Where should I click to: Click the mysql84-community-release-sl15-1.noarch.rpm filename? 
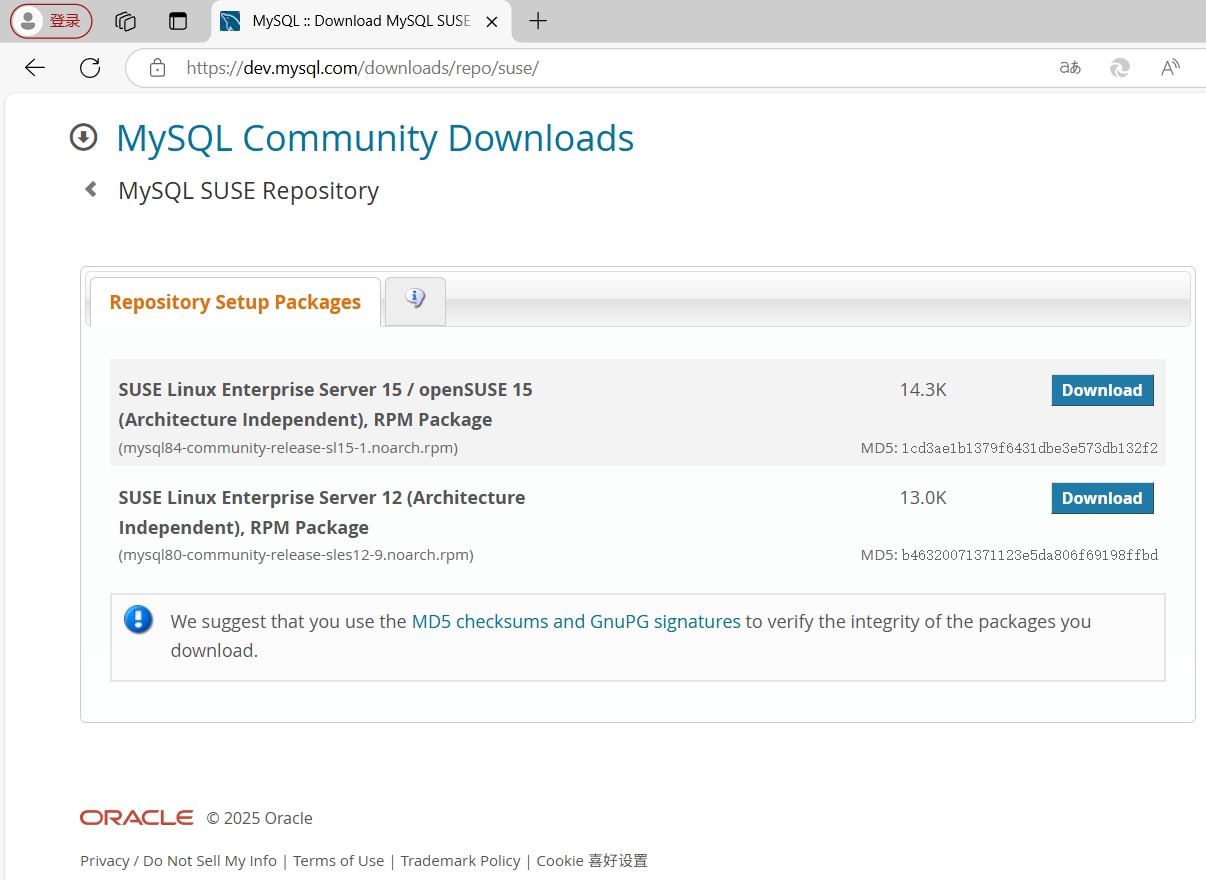(x=288, y=448)
